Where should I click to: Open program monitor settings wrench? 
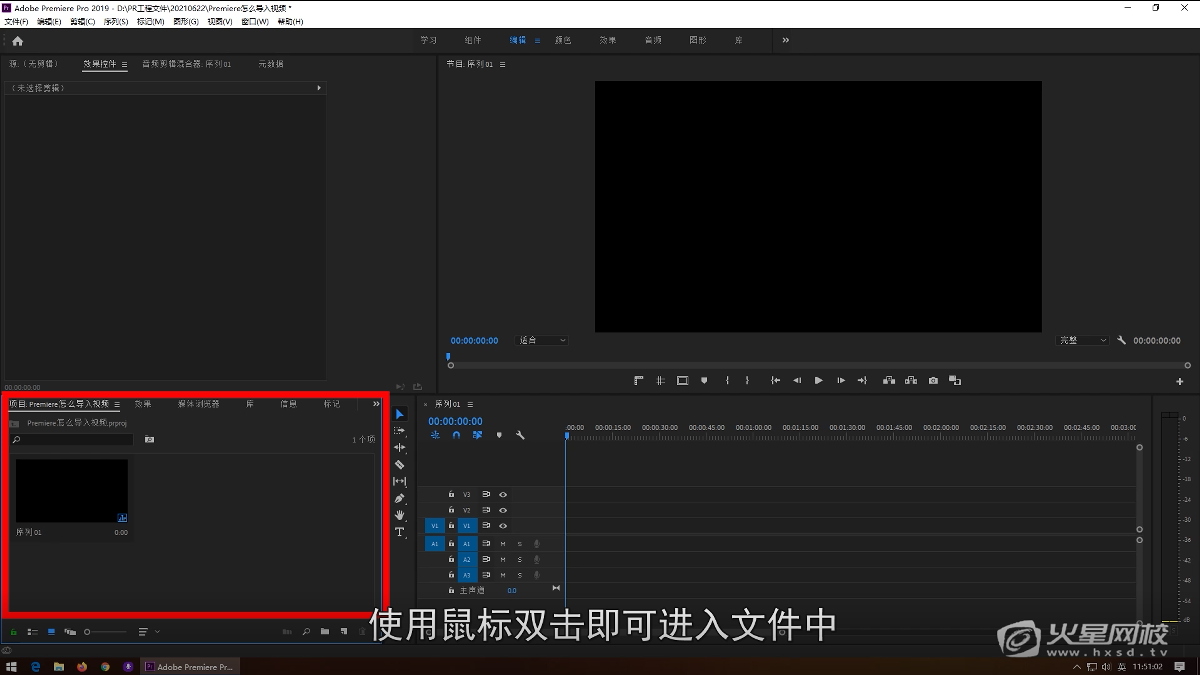tap(1122, 340)
